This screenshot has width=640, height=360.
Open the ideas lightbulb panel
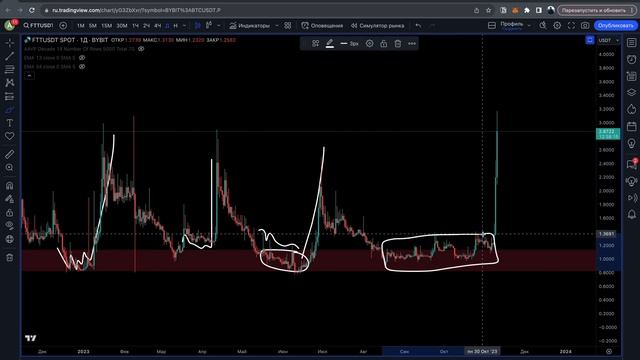point(631,143)
